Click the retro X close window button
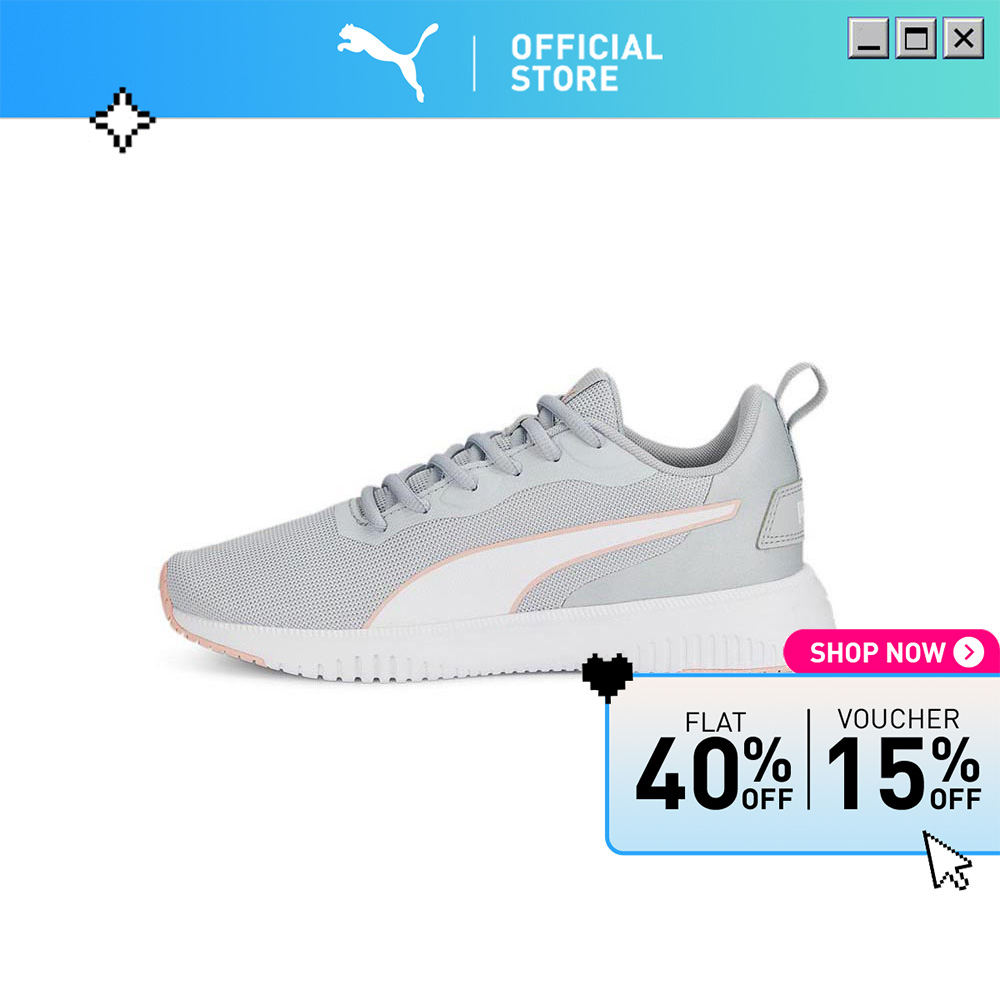 [963, 38]
